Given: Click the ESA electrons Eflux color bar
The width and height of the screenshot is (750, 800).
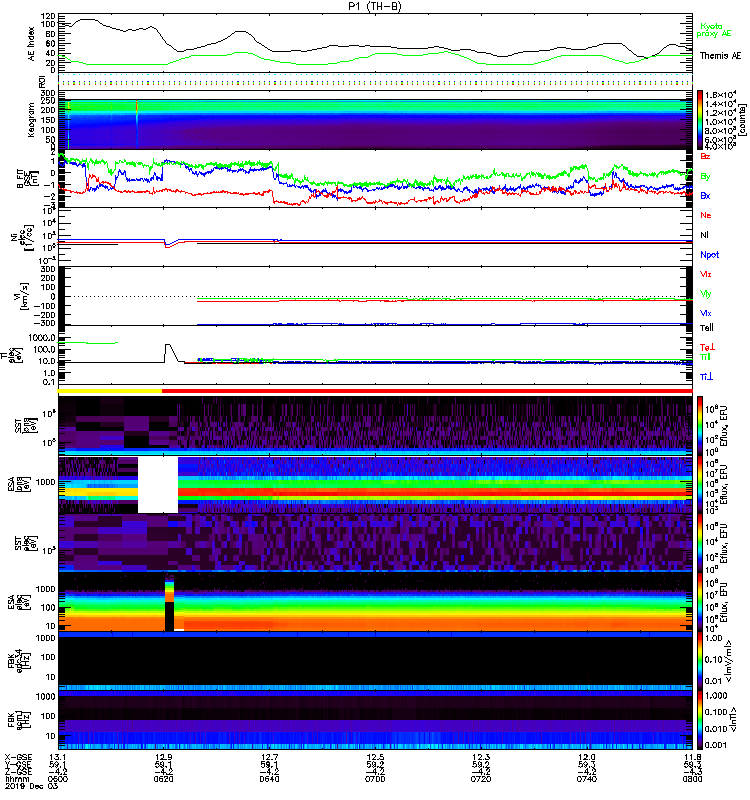Looking at the screenshot, I should (700, 602).
